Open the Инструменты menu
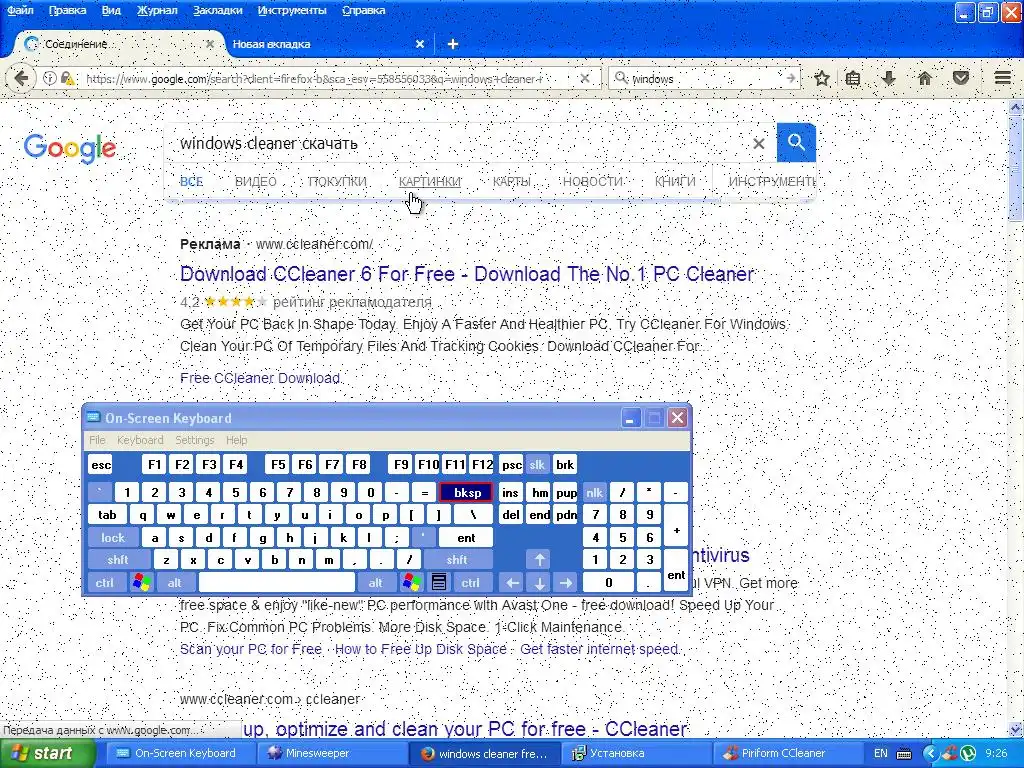1024x768 pixels. [x=292, y=10]
